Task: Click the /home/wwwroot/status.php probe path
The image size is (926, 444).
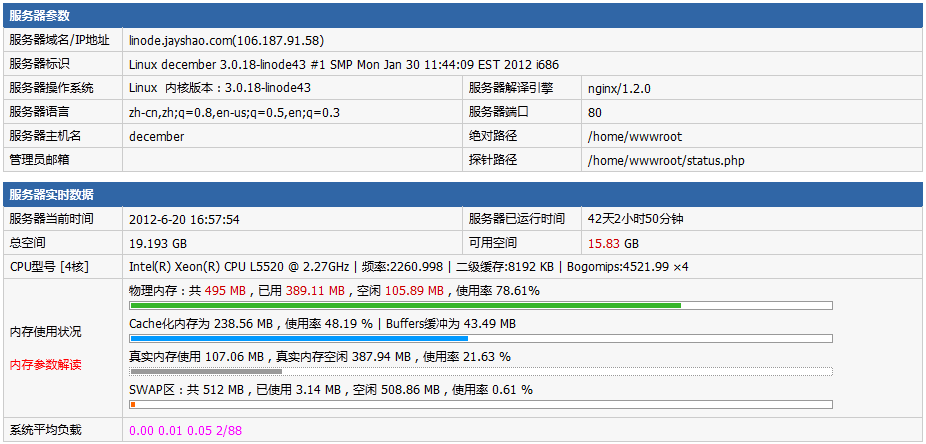Action: 666,160
